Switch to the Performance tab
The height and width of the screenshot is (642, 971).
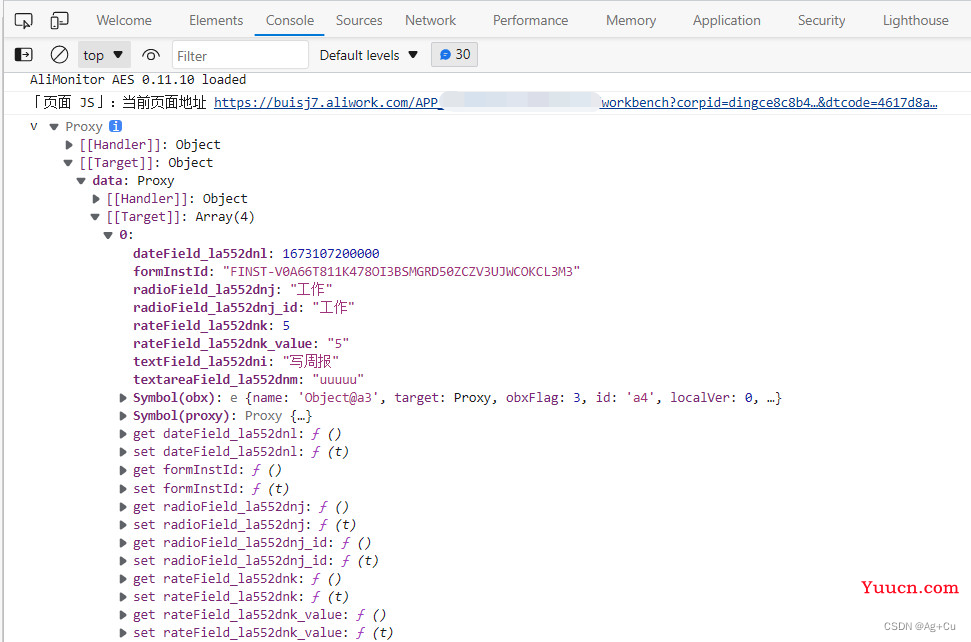point(531,20)
